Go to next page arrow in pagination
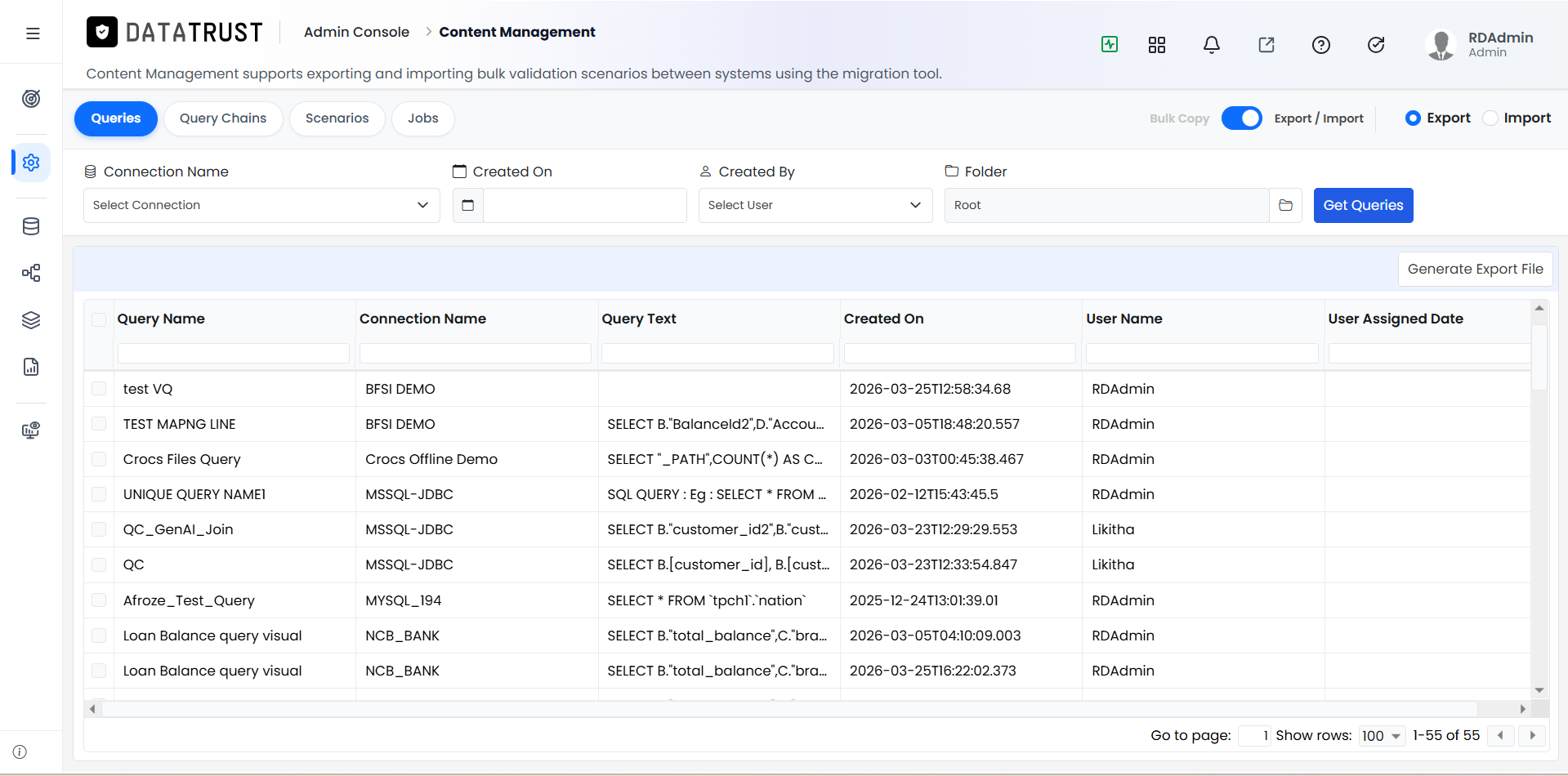 1532,735
